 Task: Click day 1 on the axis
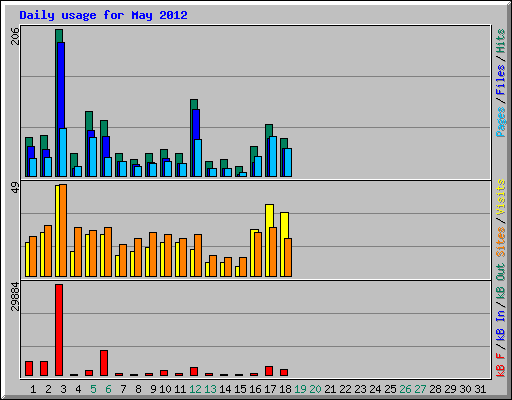33,389
